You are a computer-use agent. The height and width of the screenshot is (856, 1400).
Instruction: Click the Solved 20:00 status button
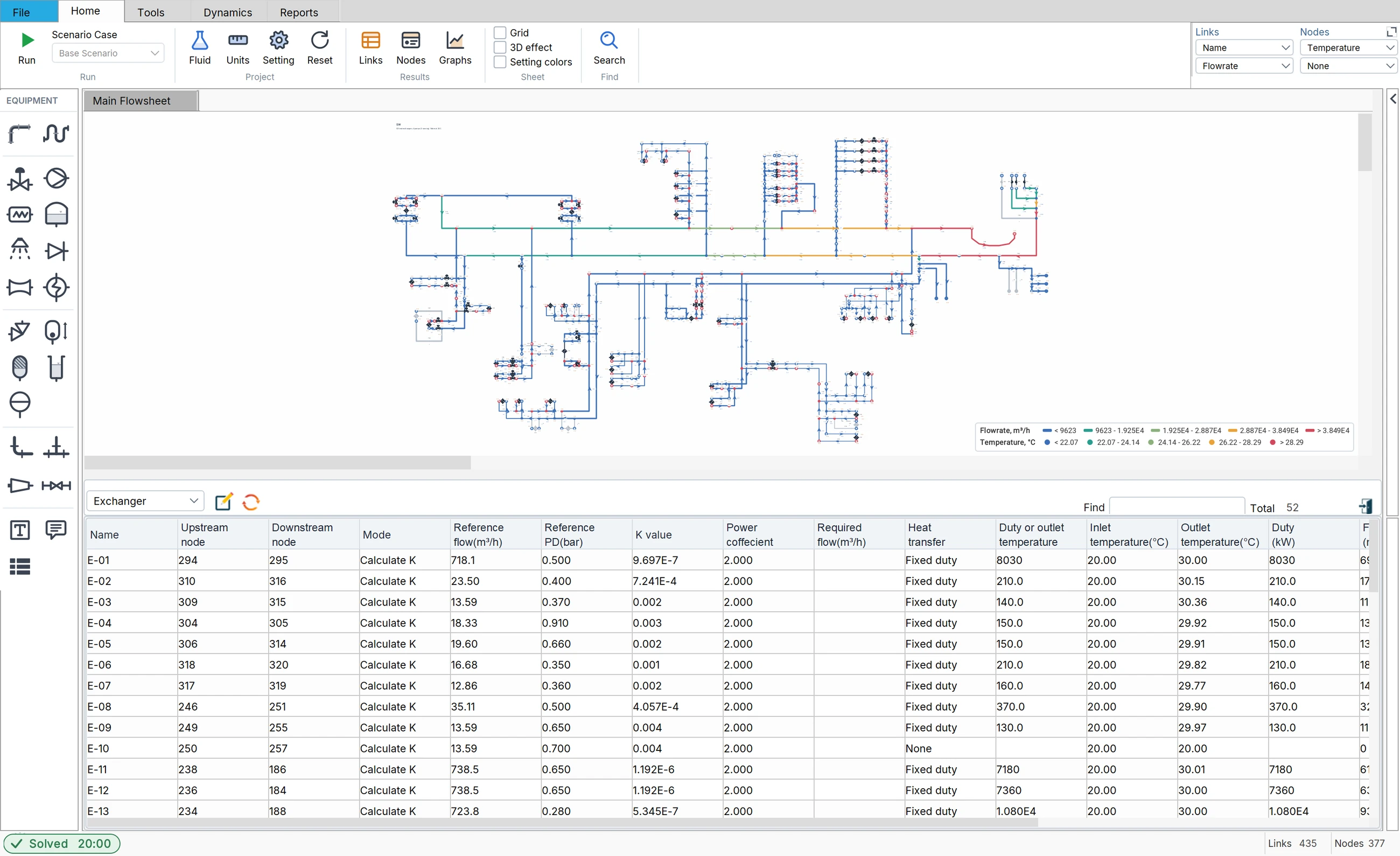pos(62,844)
